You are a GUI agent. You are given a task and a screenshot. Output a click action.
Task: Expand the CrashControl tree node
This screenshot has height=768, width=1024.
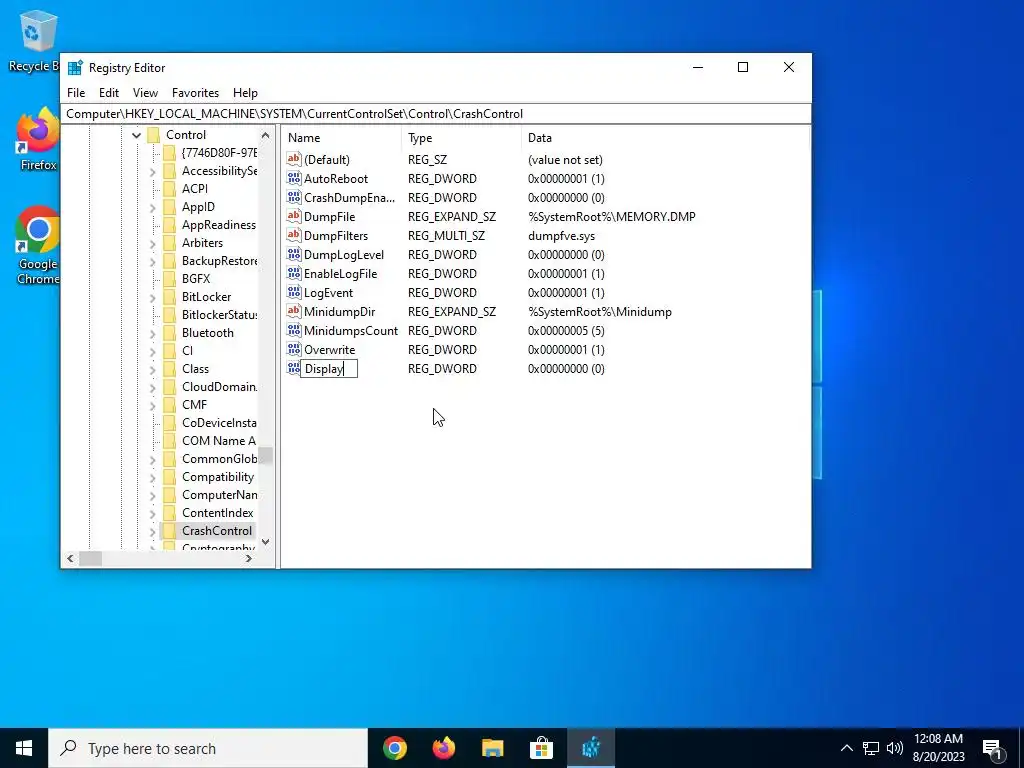(x=152, y=531)
